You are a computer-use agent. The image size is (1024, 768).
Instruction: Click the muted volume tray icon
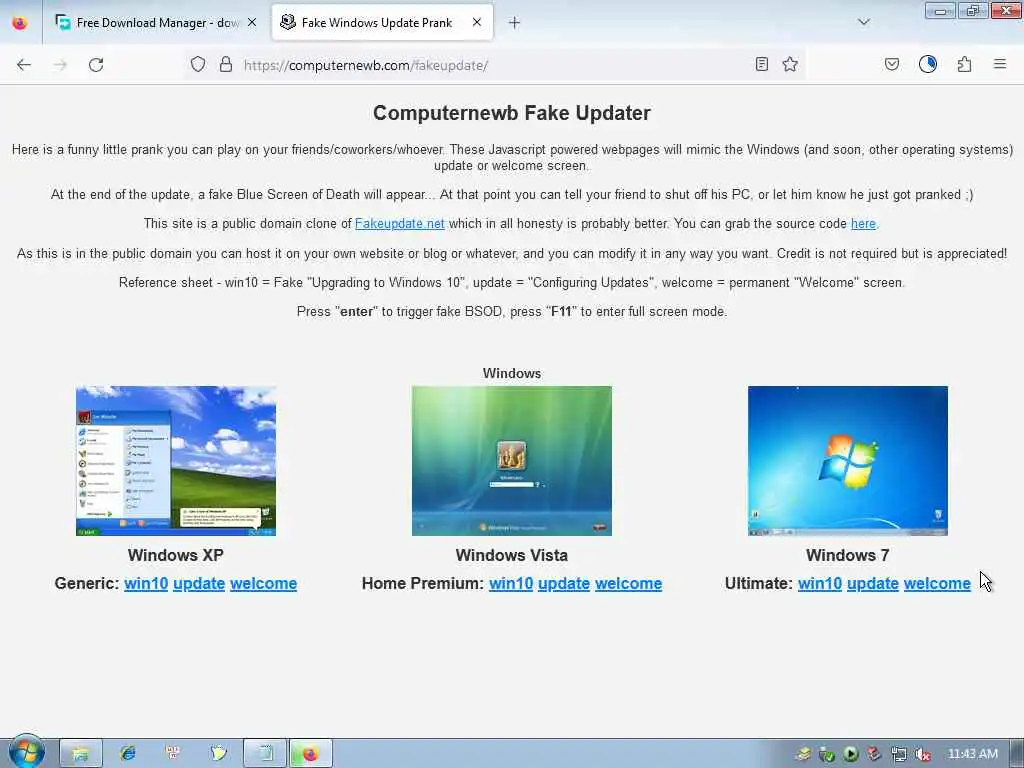(922, 755)
